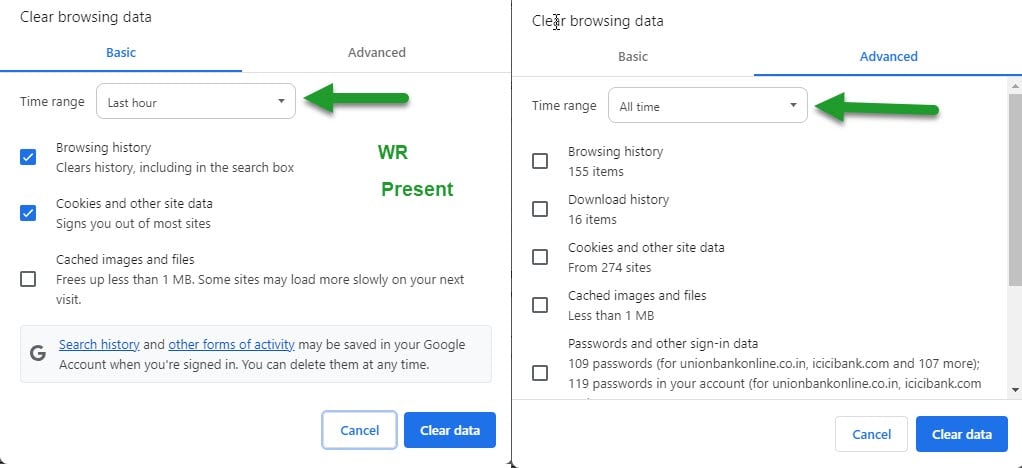The image size is (1022, 468).
Task: Open the 'Search history' link
Action: pyautogui.click(x=98, y=345)
